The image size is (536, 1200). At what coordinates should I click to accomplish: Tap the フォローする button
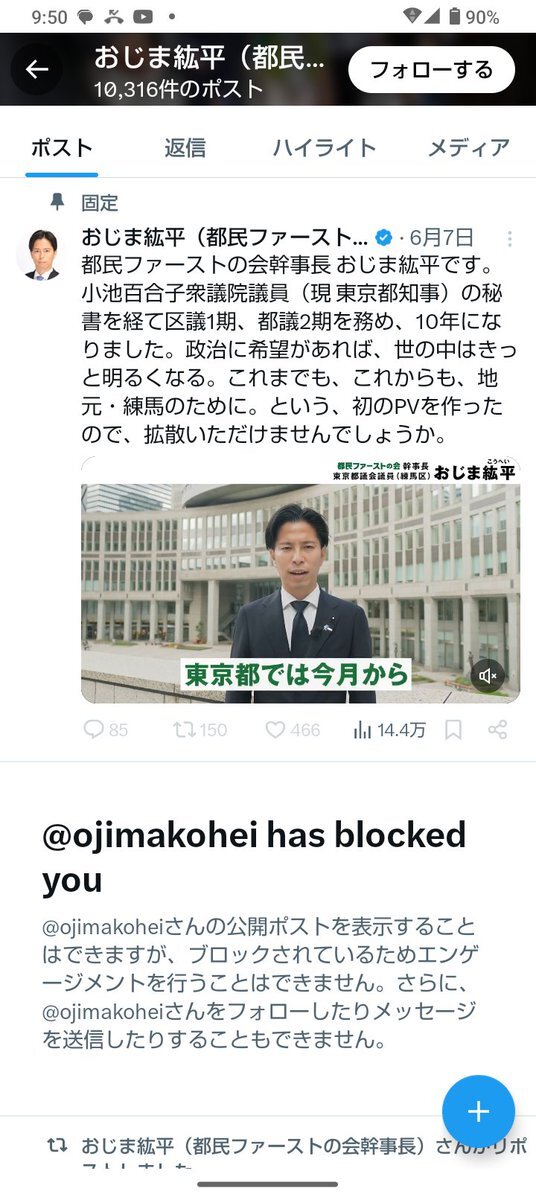pyautogui.click(x=432, y=69)
